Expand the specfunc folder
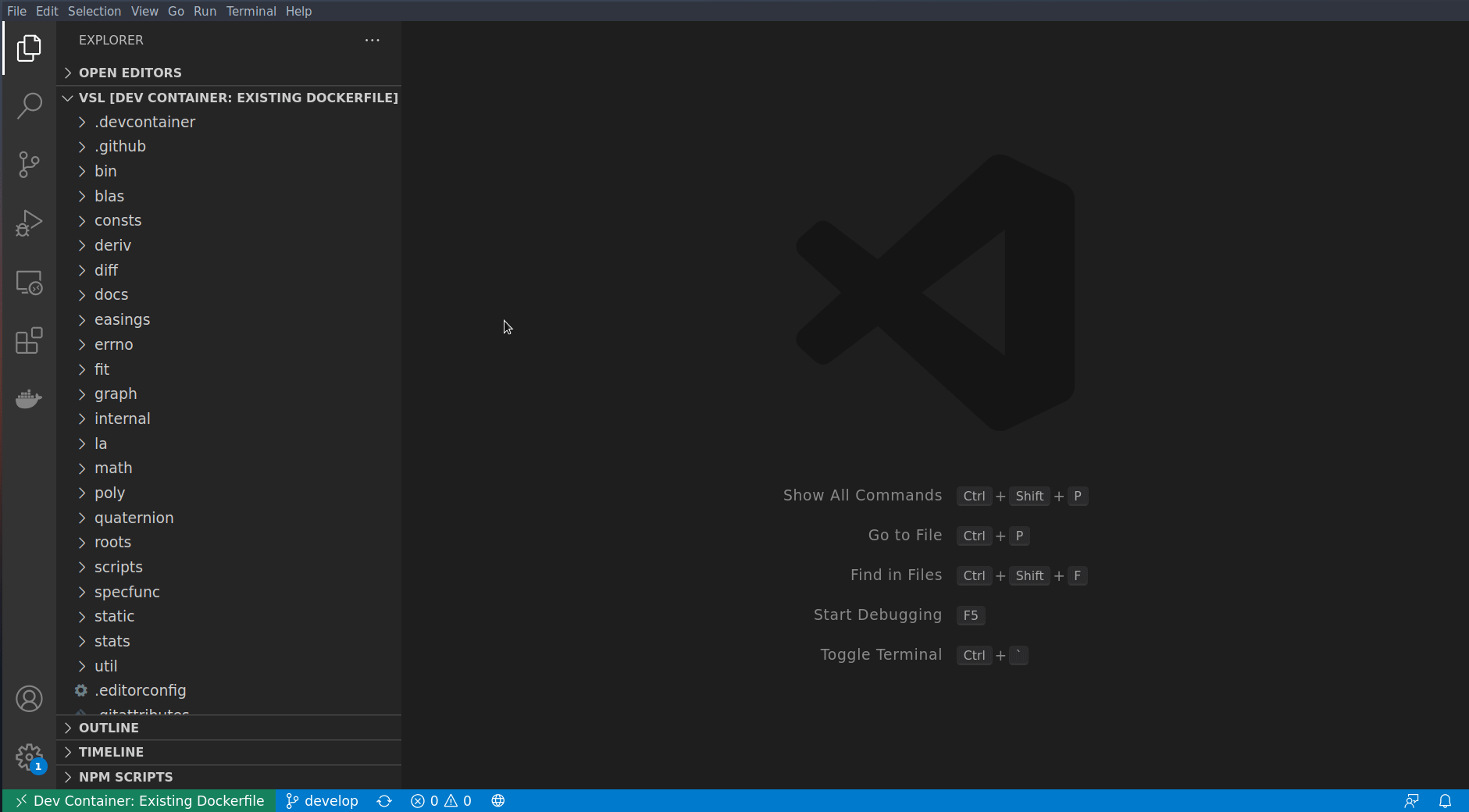 tap(229, 592)
